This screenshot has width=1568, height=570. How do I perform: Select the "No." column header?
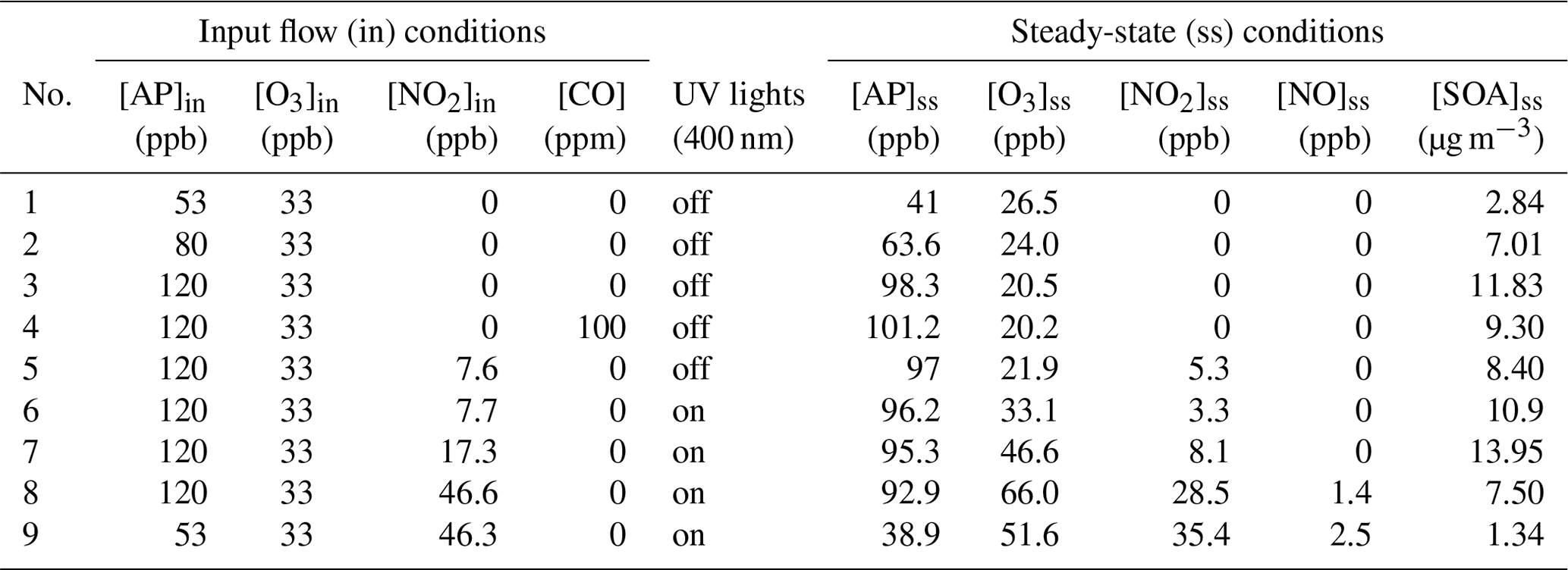(x=47, y=96)
